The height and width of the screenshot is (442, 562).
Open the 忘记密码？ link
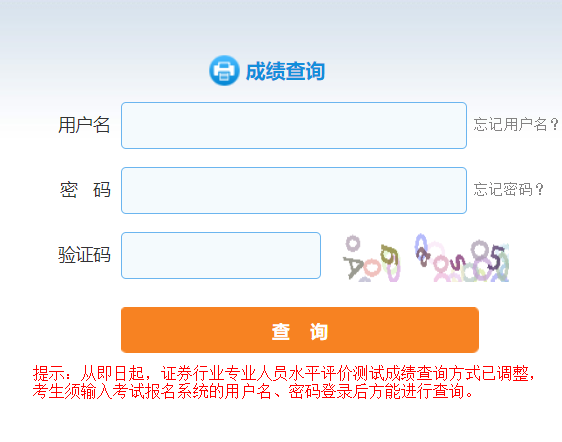(x=508, y=189)
